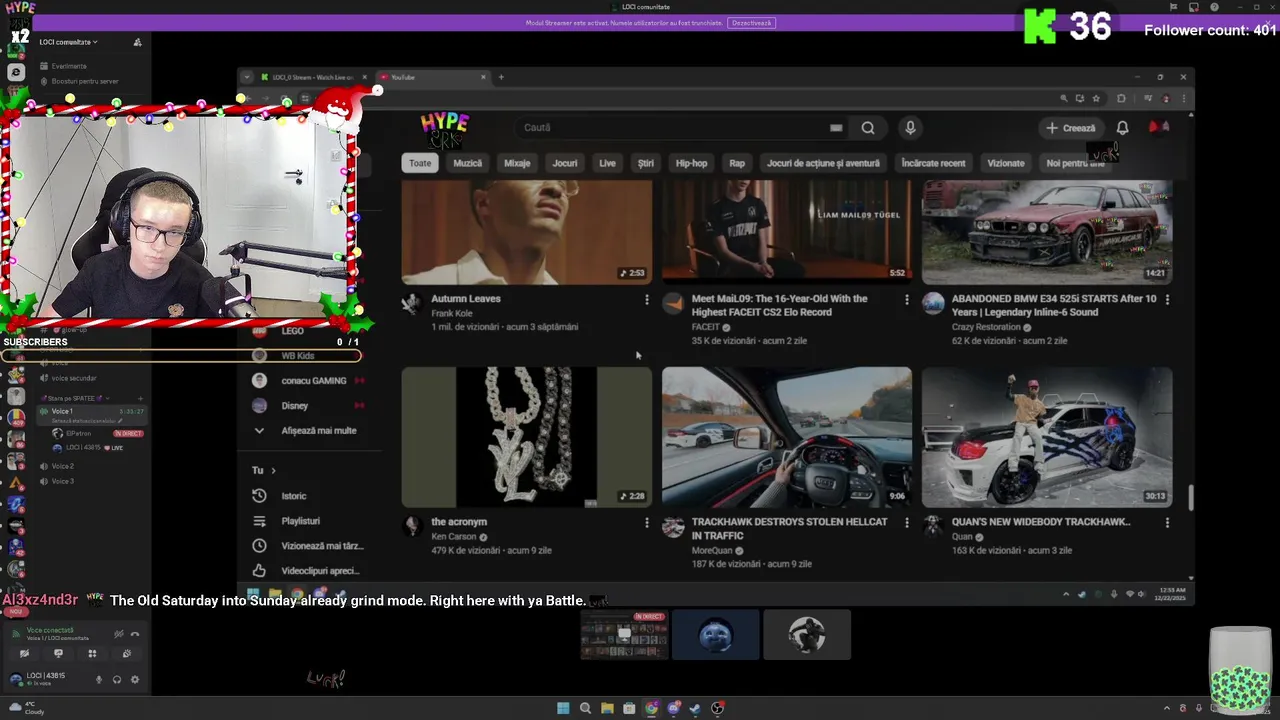
Task: Toggle Discord camera in voice panel
Action: click(x=24, y=654)
